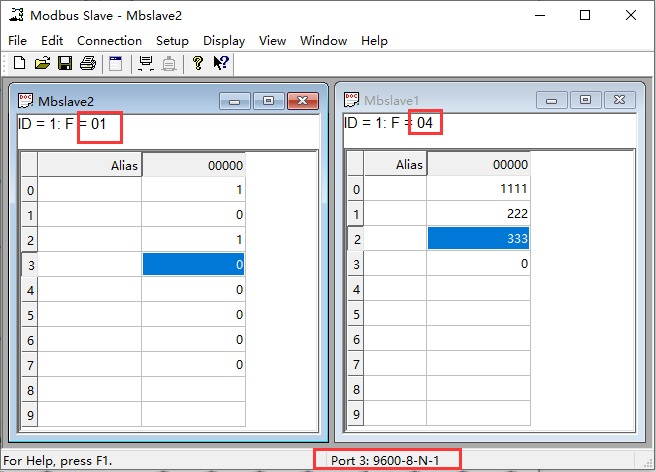Screen dimensions: 656x472
Task: Open the Window menu
Action: click(323, 41)
